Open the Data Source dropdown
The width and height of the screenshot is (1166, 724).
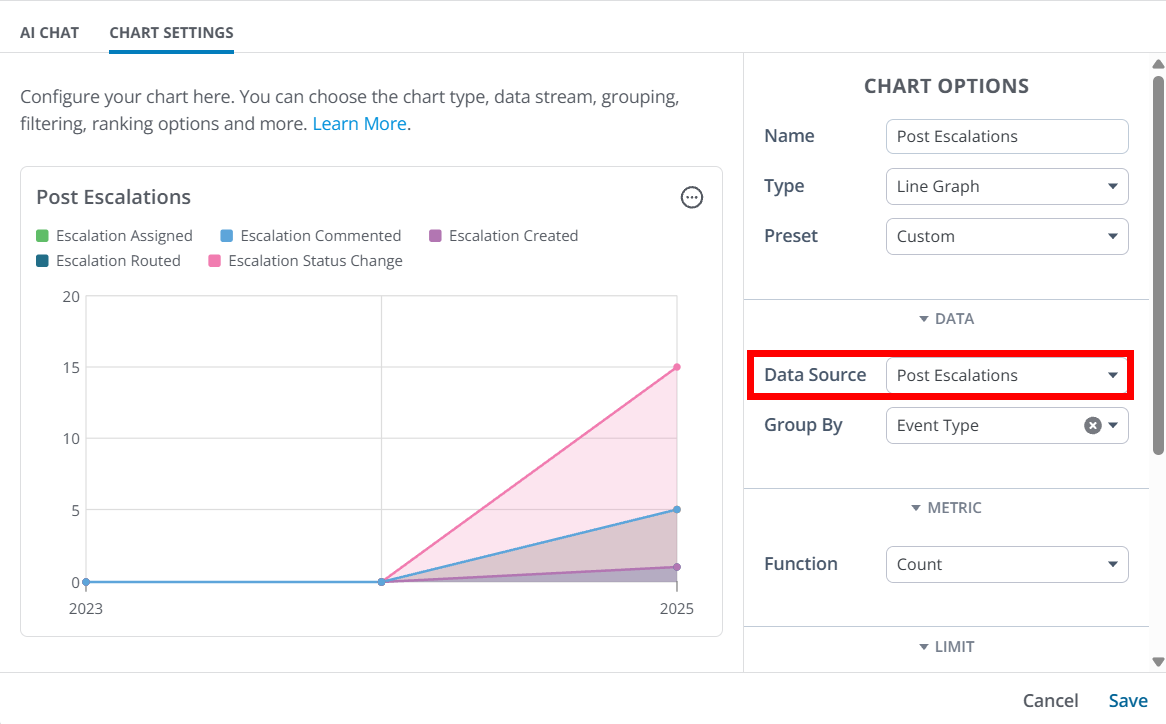point(1006,375)
